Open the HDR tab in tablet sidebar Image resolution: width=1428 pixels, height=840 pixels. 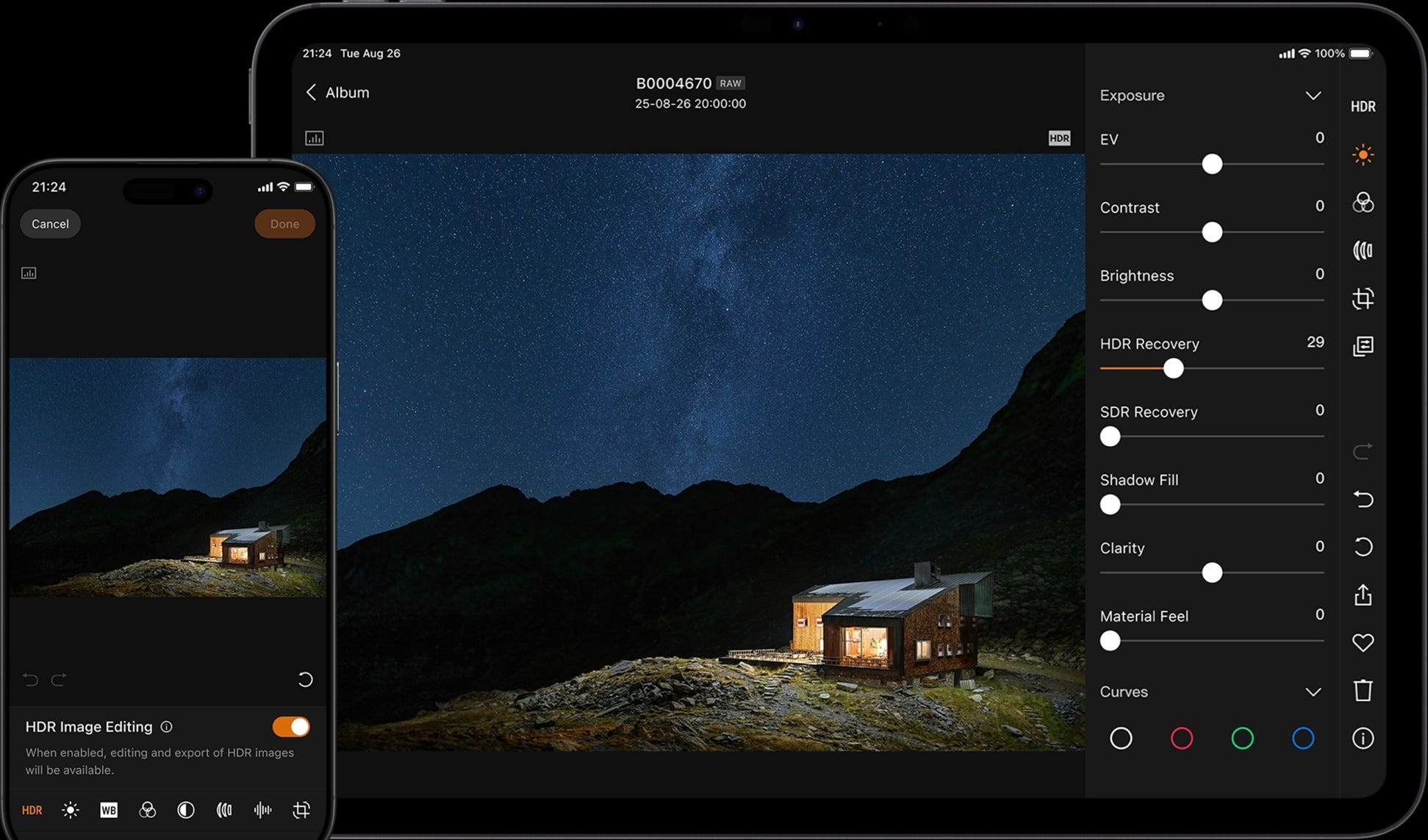click(1363, 107)
